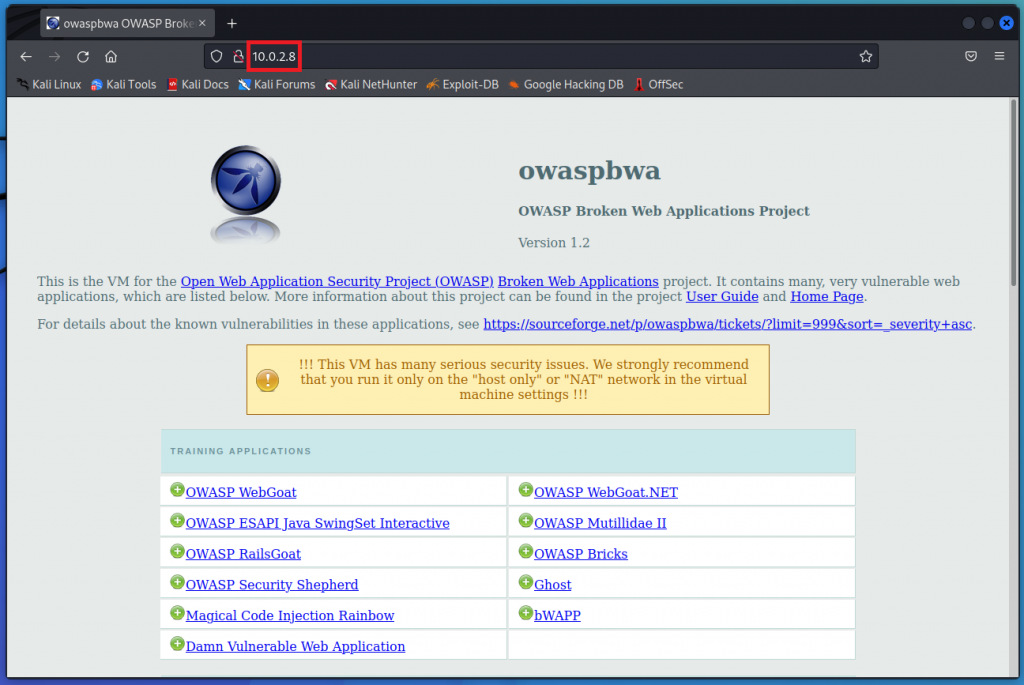
Task: Click the Training Applications header
Action: click(x=508, y=451)
